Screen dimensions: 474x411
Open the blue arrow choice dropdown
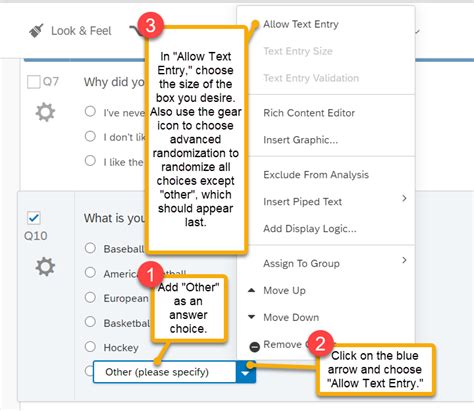coord(246,372)
